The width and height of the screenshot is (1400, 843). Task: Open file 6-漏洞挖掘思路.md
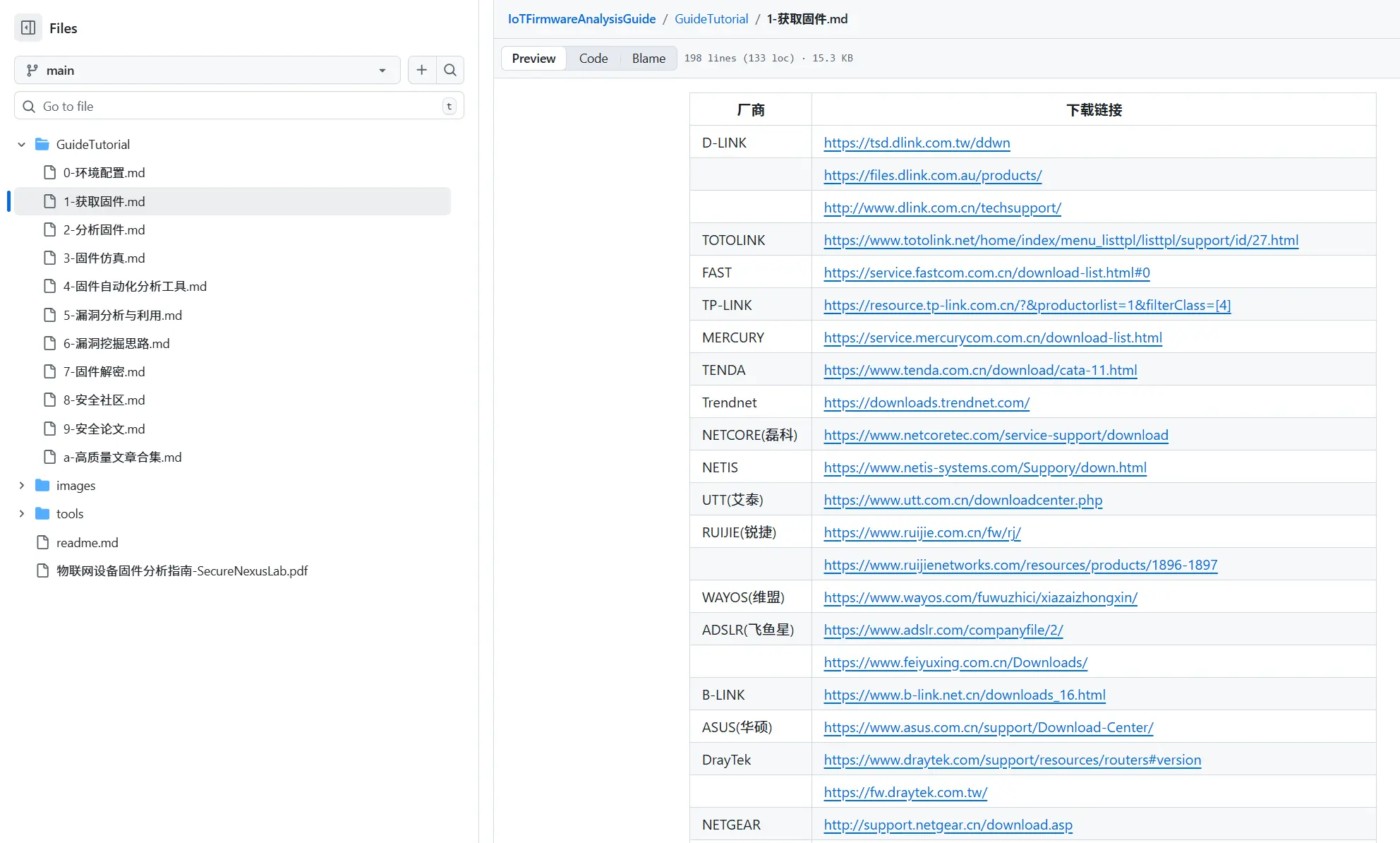point(116,344)
